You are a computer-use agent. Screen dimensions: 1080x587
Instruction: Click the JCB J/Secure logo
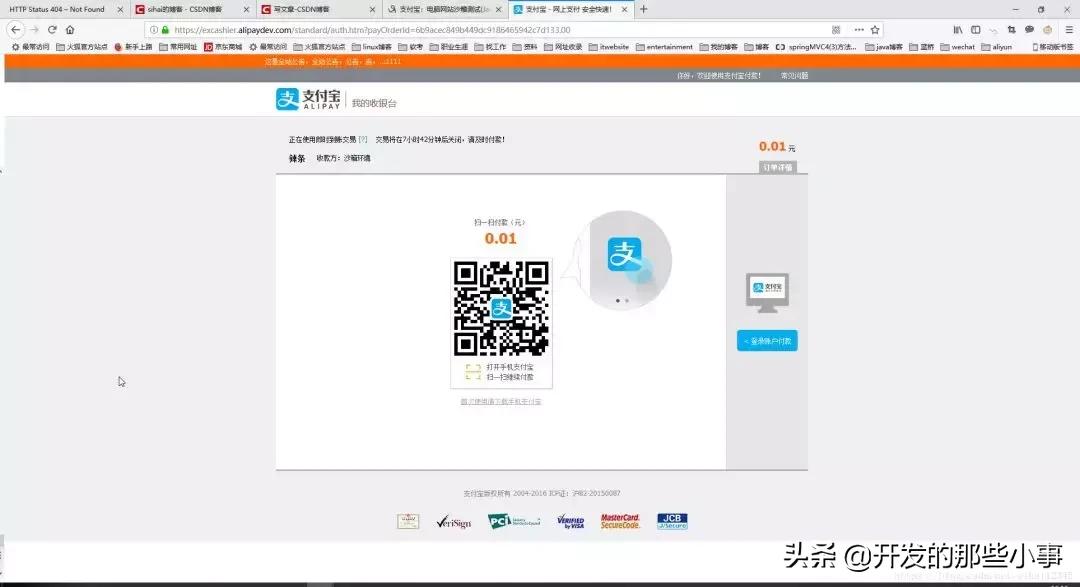pyautogui.click(x=671, y=521)
